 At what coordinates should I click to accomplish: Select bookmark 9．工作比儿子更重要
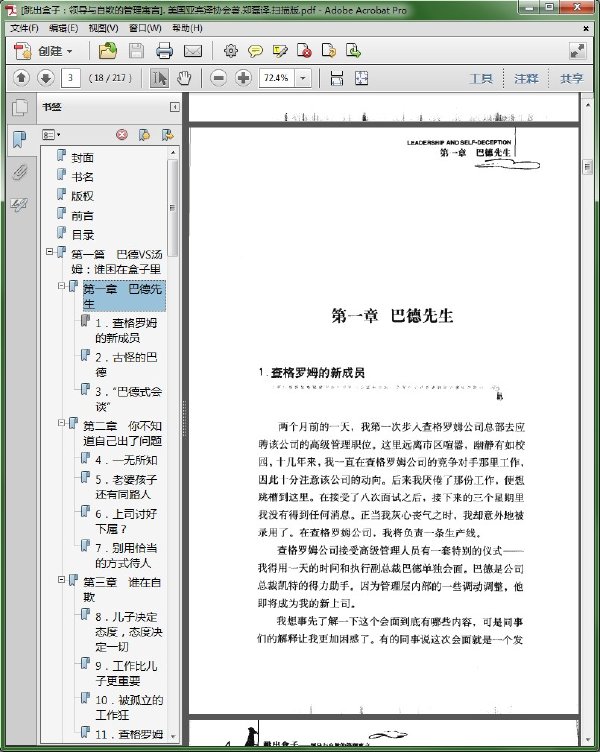click(x=126, y=673)
